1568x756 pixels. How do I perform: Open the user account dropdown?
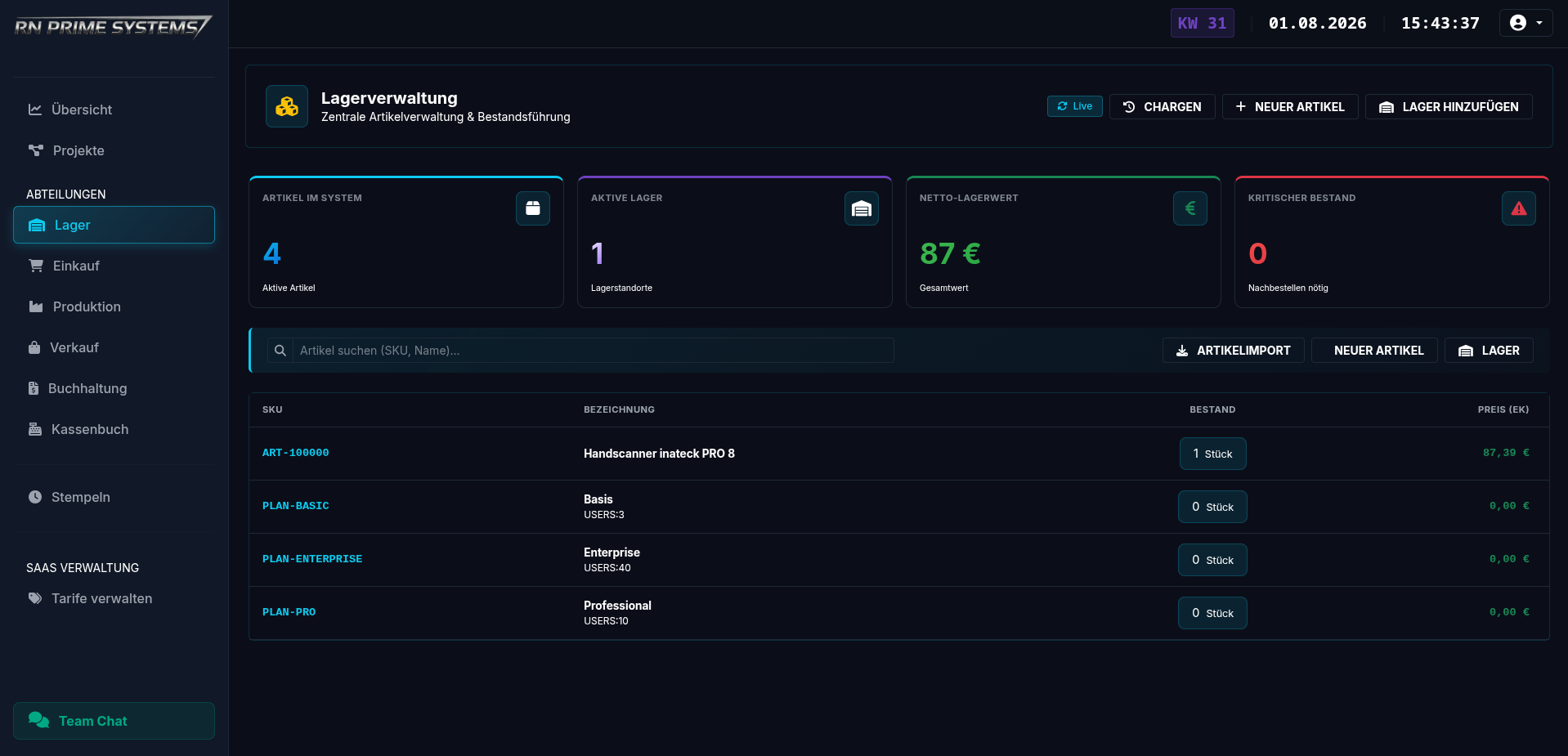coord(1525,23)
